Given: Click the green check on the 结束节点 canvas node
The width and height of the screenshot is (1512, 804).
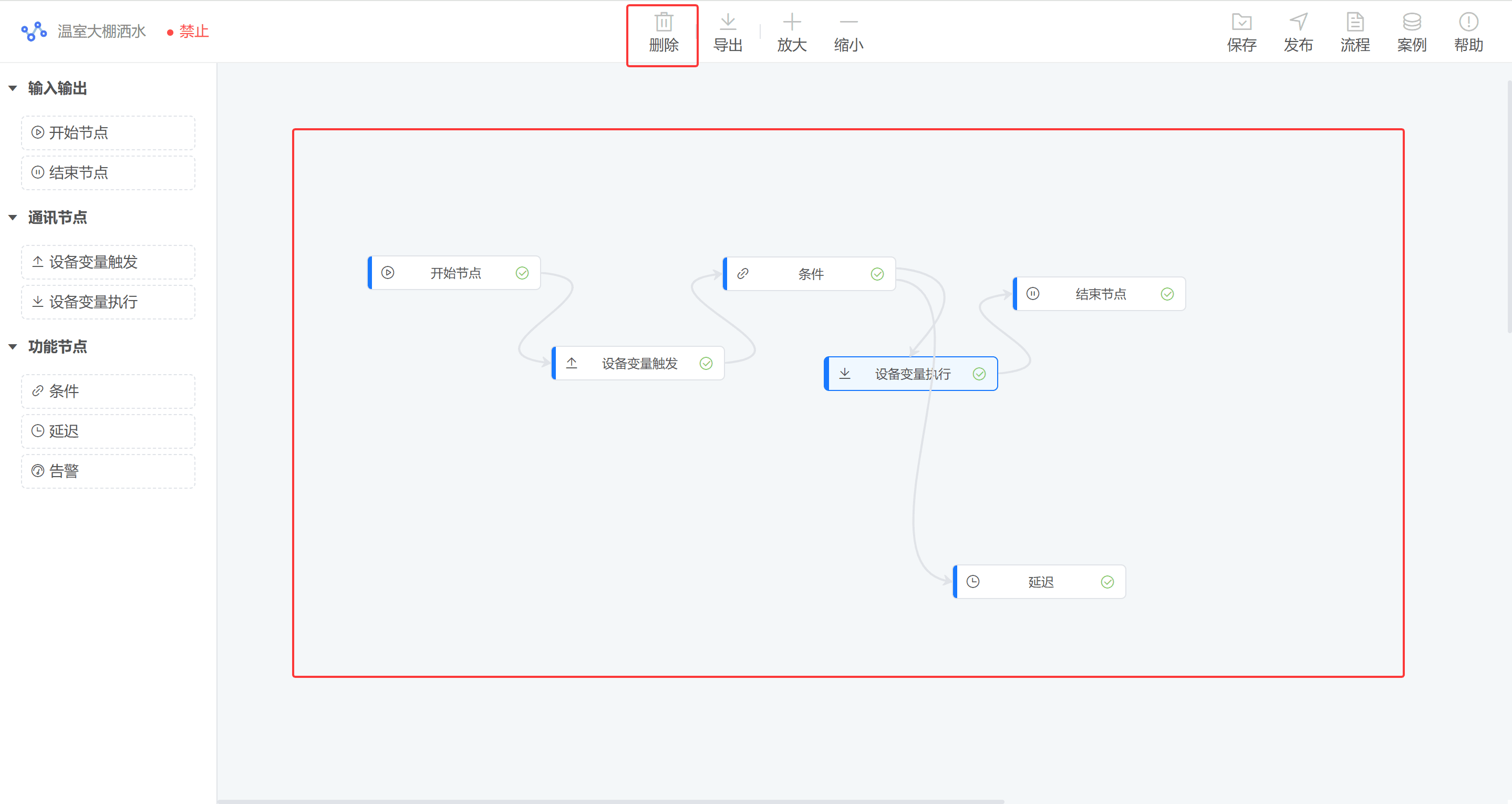Looking at the screenshot, I should pos(1167,294).
